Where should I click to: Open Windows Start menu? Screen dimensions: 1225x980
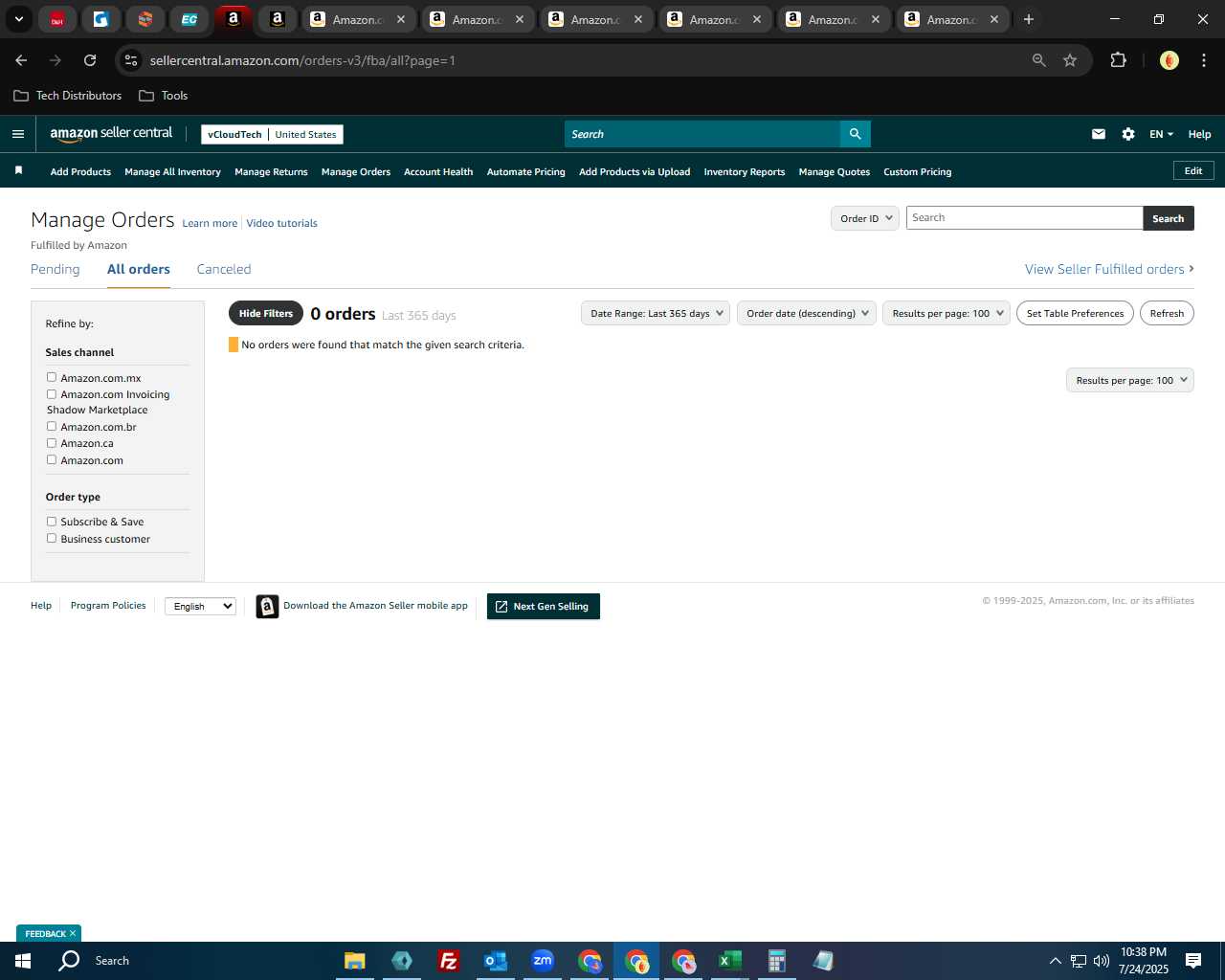(23, 961)
